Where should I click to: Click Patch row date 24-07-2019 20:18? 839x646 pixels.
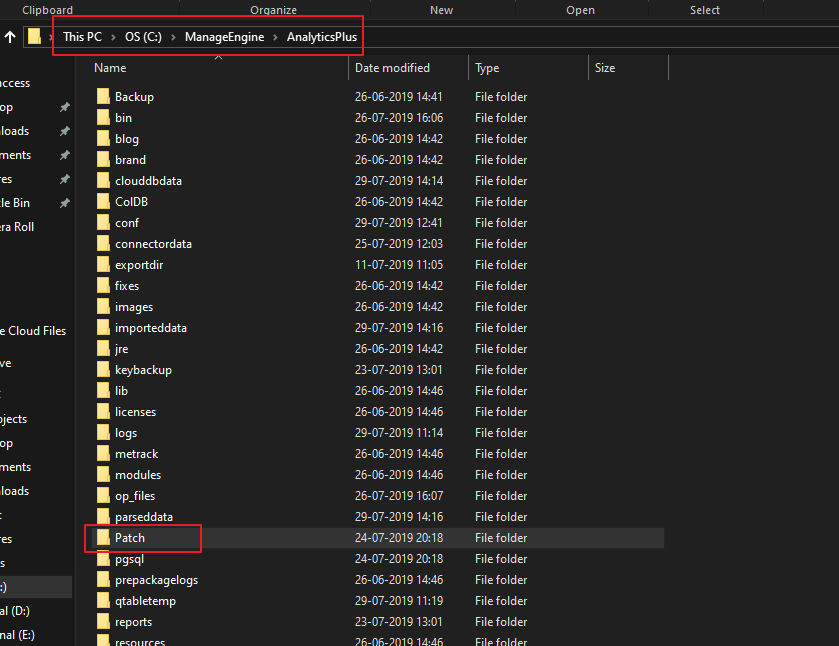tap(399, 538)
